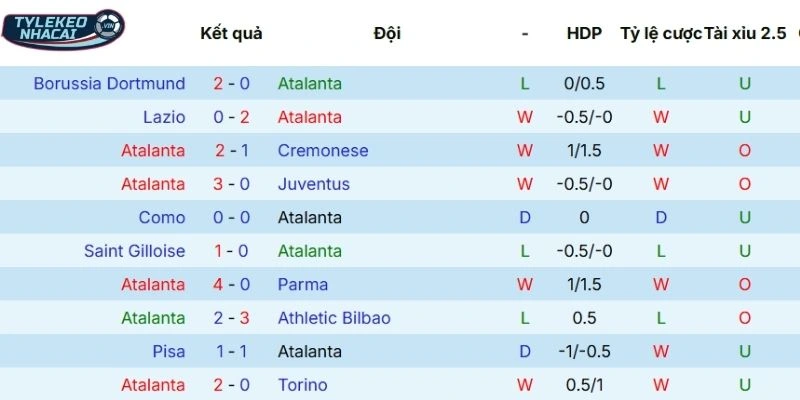Open the Borussia Dortmund team link

pos(109,84)
